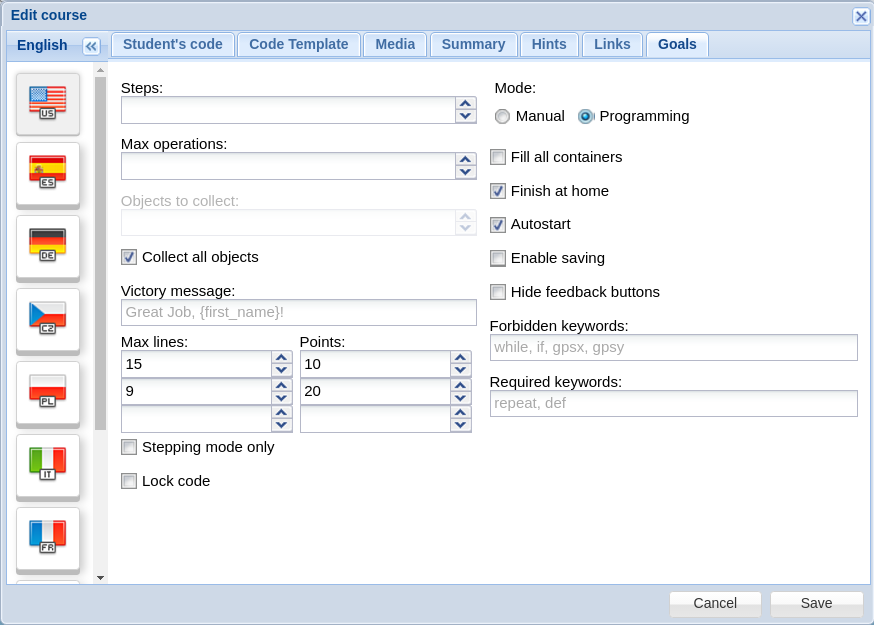Decrease Max operations with down arrow
Viewport: 874px width, 625px height.
coord(465,172)
